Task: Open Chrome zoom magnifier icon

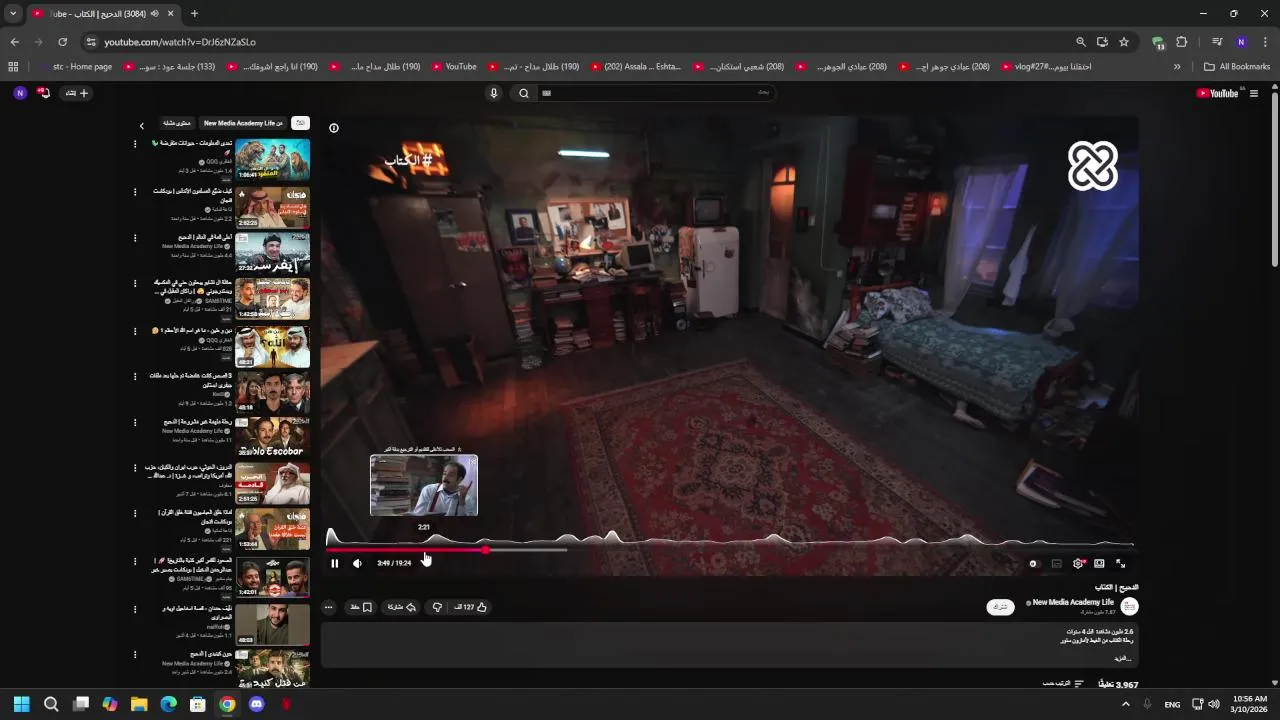Action: pyautogui.click(x=1080, y=42)
